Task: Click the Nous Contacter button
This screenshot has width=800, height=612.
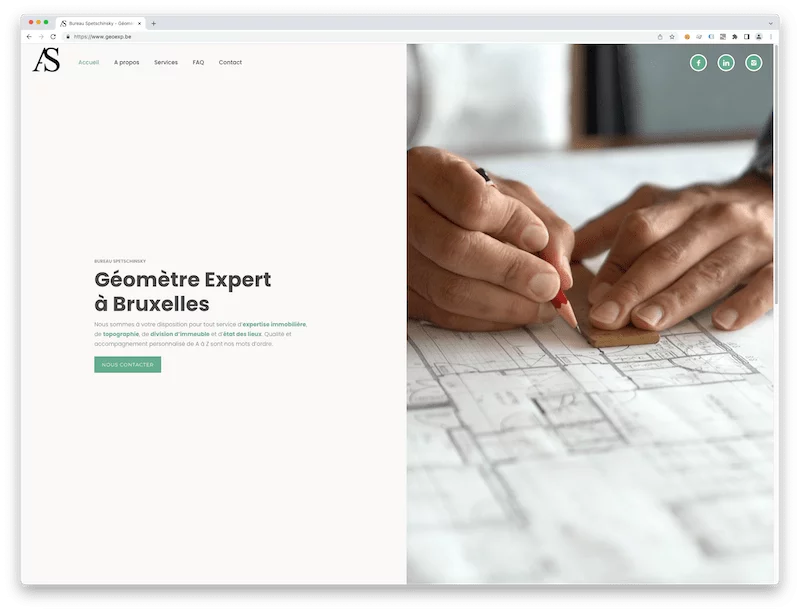Action: click(128, 365)
